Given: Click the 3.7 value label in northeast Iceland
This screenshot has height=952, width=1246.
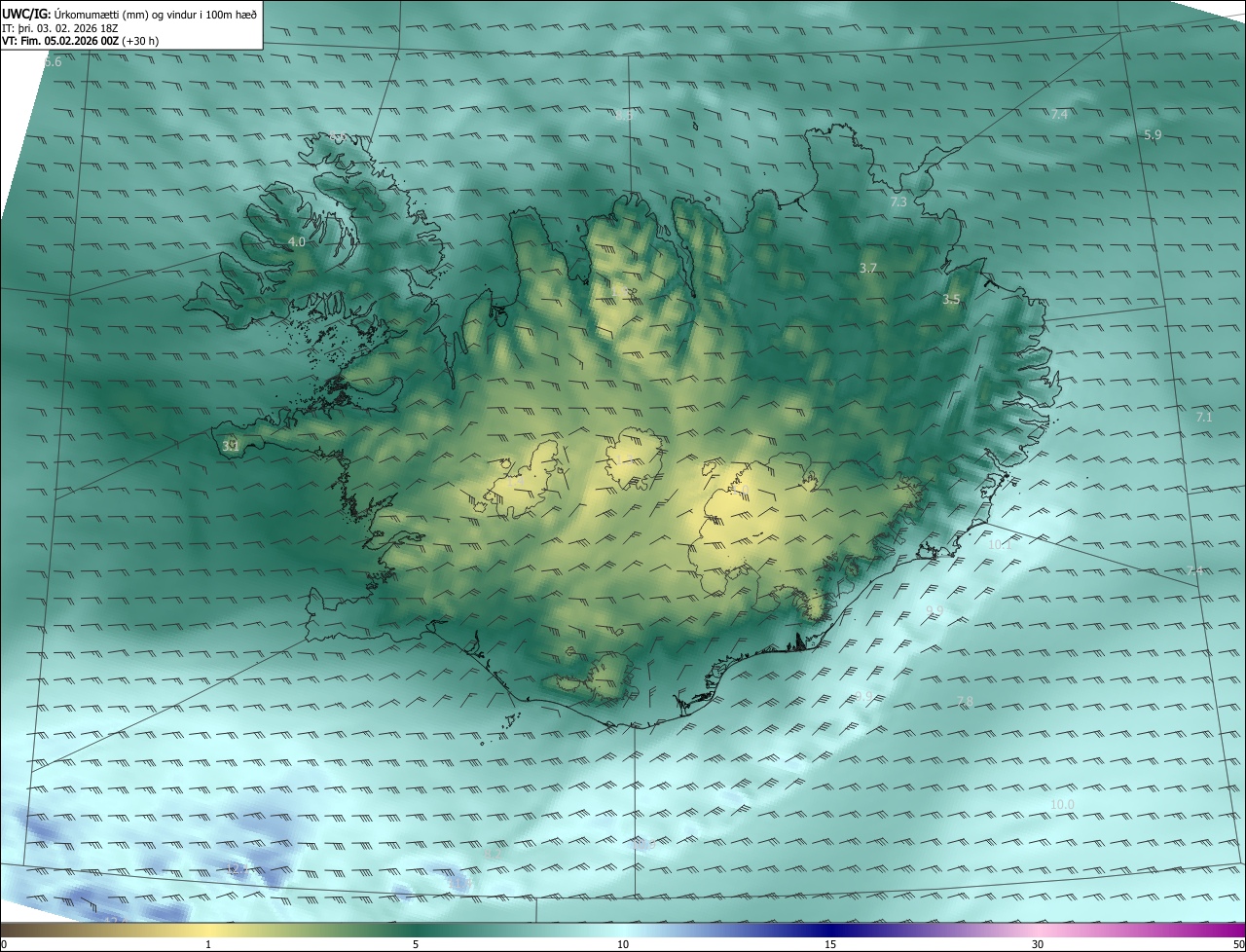Looking at the screenshot, I should coord(868,268).
